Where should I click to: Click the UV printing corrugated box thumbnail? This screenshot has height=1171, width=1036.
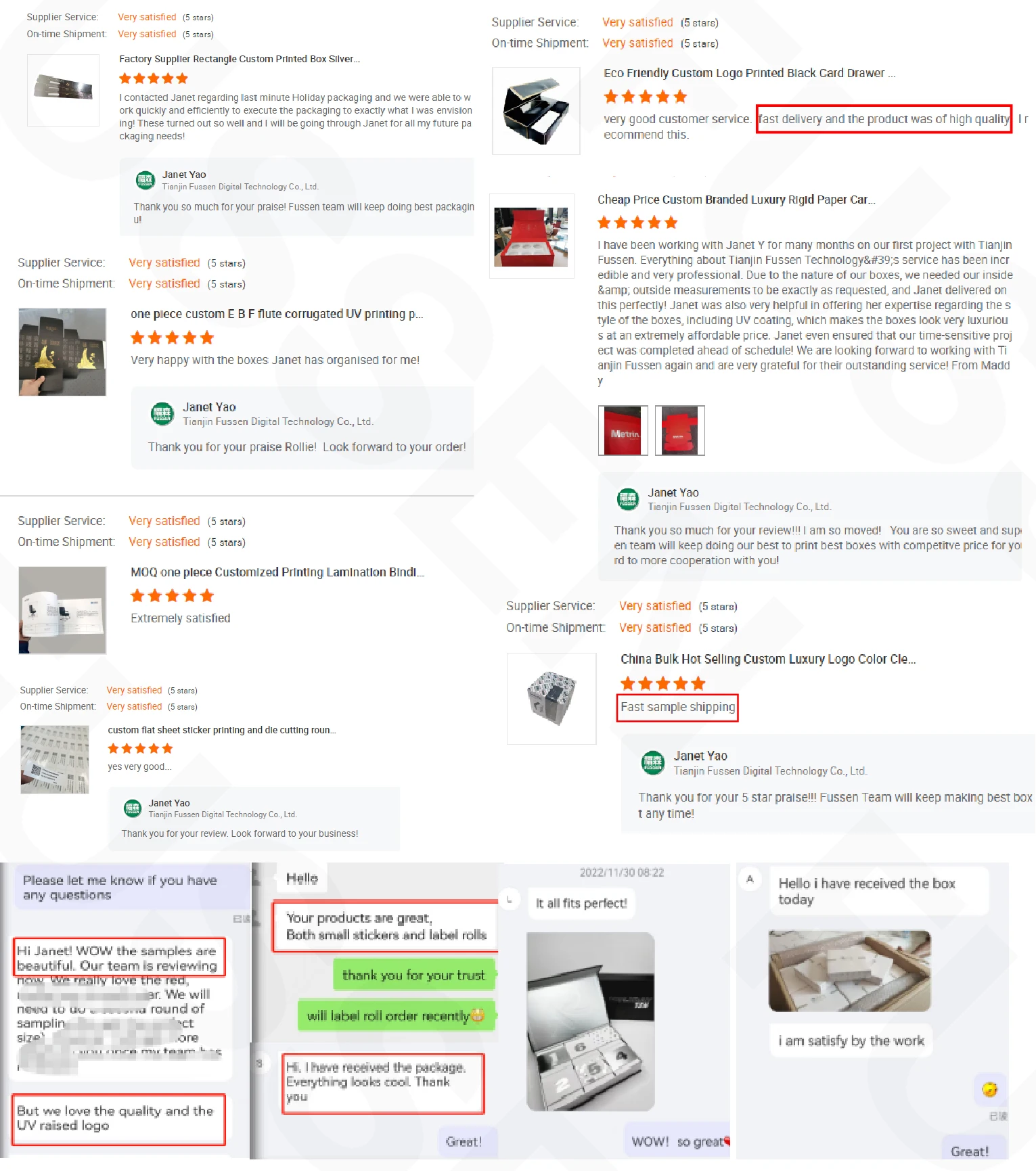point(62,352)
